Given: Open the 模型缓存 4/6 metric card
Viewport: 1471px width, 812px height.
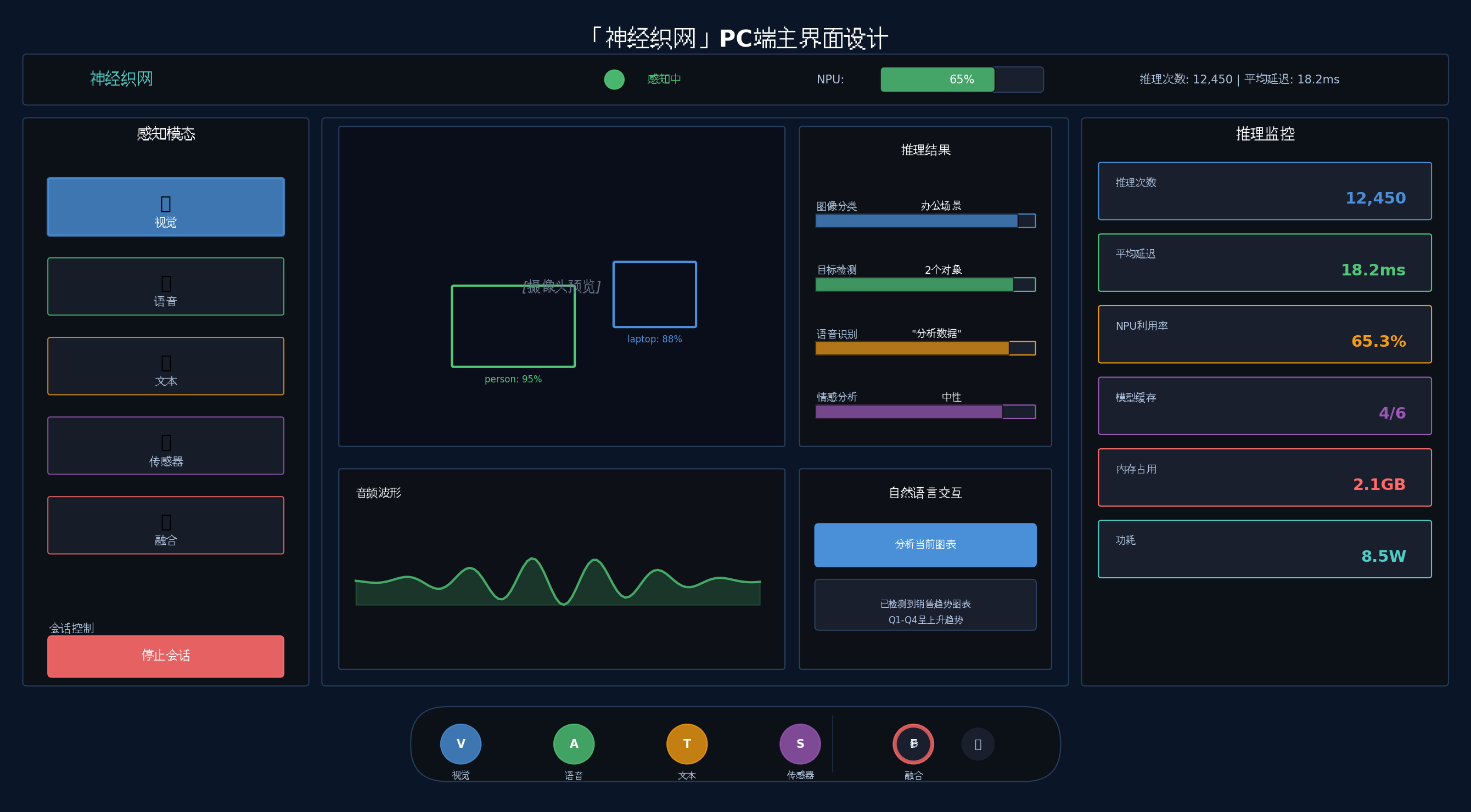Looking at the screenshot, I should tap(1264, 405).
